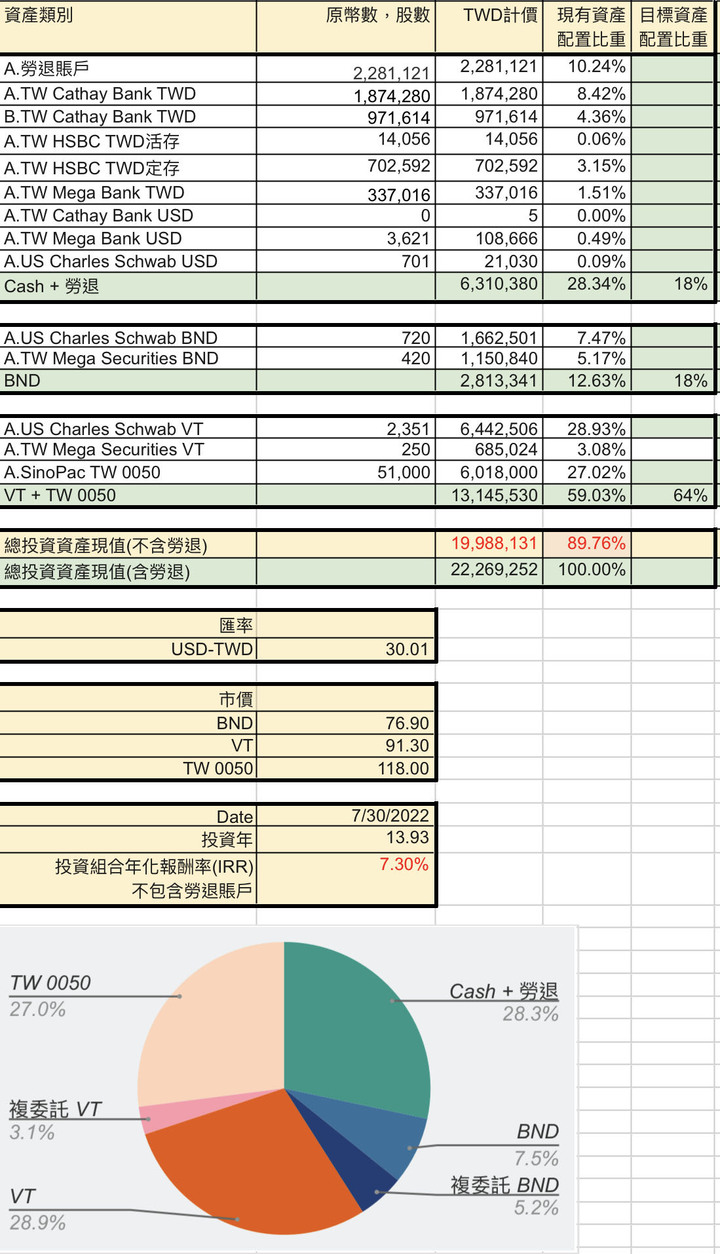Click the A.TW HSBC TWD定存 cell
The width and height of the screenshot is (720, 1254).
click(128, 167)
